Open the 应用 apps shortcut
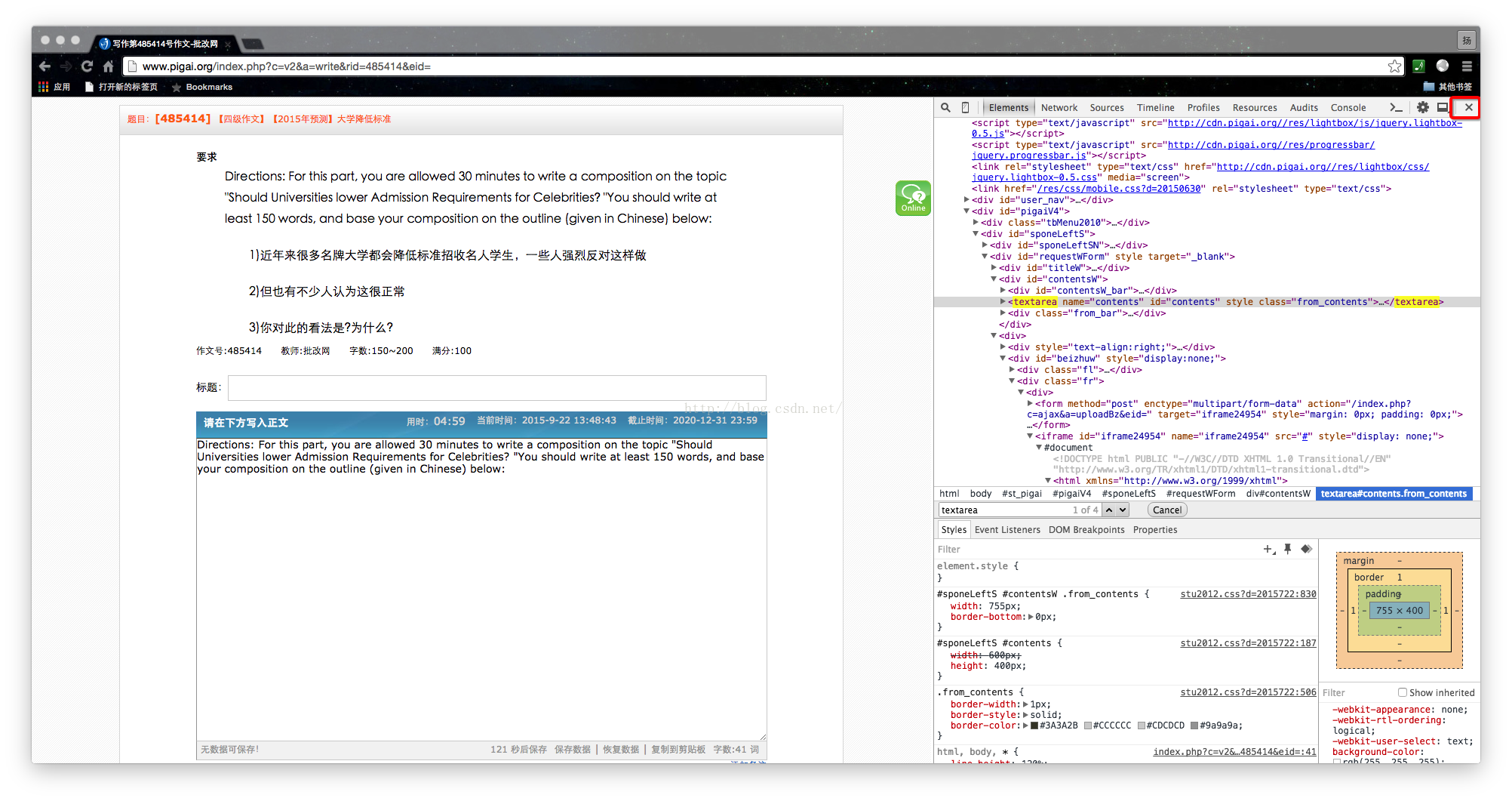 tap(54, 87)
